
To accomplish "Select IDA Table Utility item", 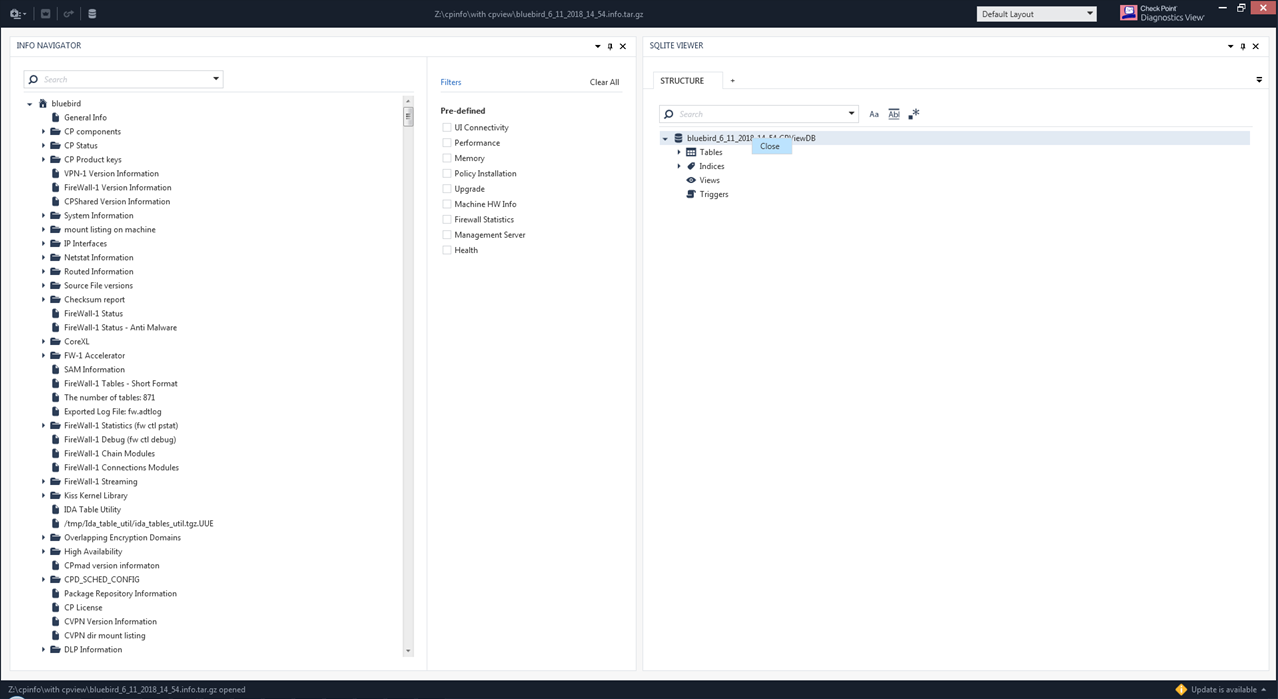I will (x=92, y=509).
